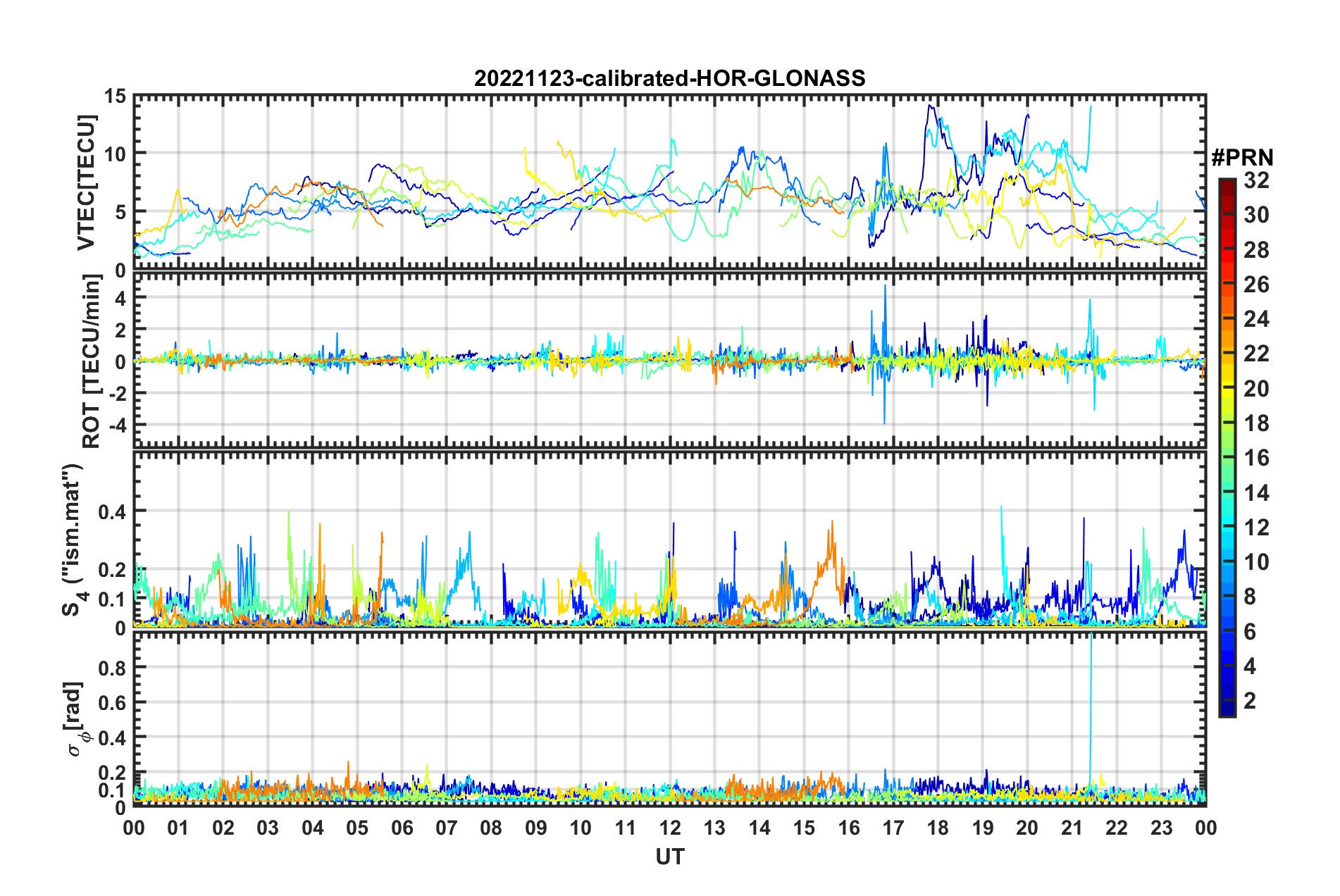Viewport: 1340px width, 896px height.
Task: Click x-axis tick label 18
Action: (x=938, y=828)
